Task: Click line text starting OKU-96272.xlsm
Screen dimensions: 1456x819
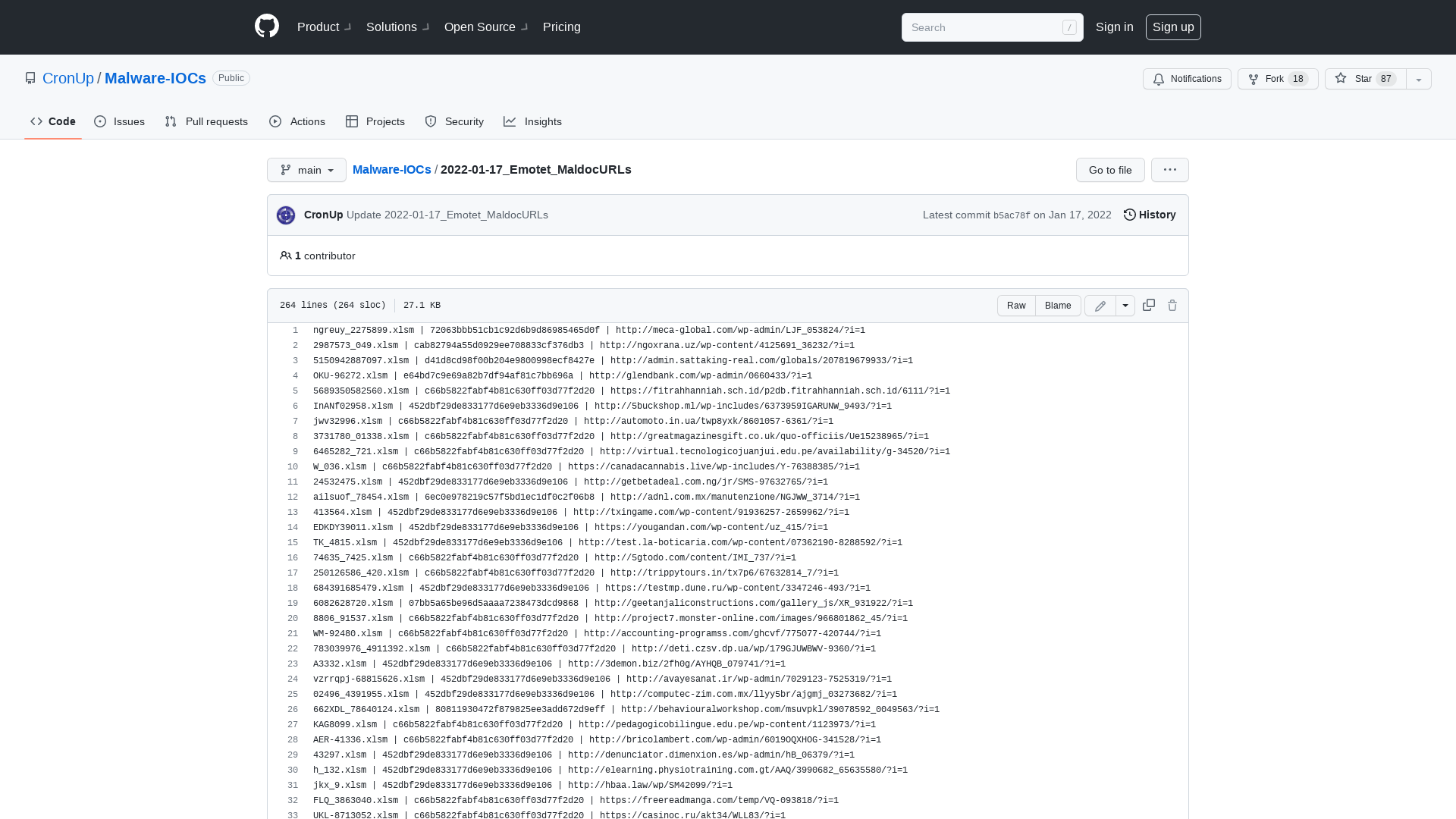Action: click(x=563, y=375)
